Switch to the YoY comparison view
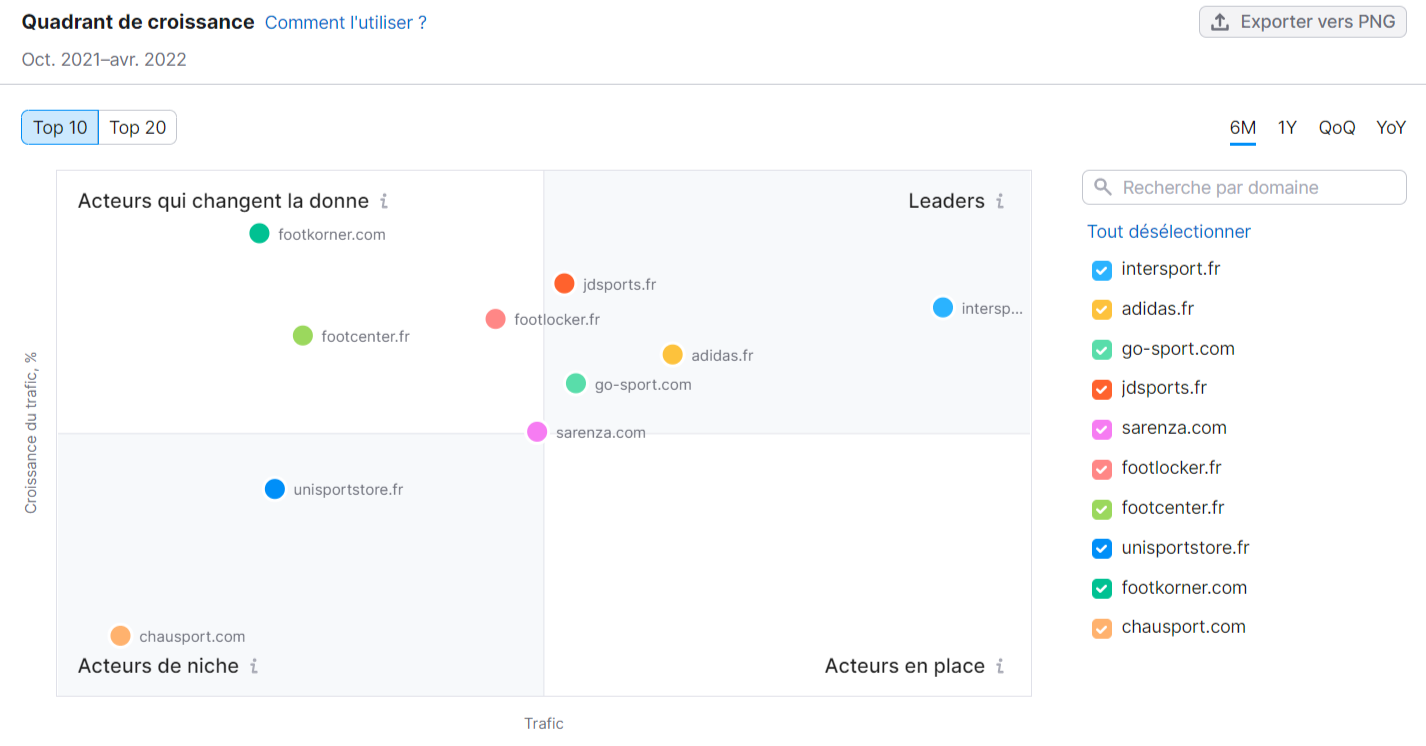Image resolution: width=1426 pixels, height=746 pixels. click(1391, 127)
